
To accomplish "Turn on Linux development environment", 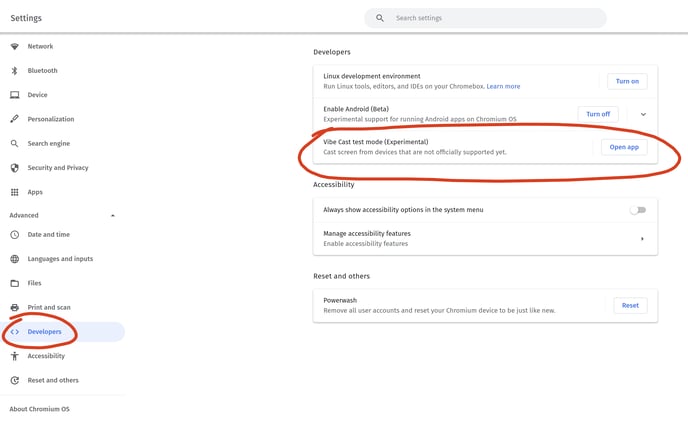I will pos(627,81).
